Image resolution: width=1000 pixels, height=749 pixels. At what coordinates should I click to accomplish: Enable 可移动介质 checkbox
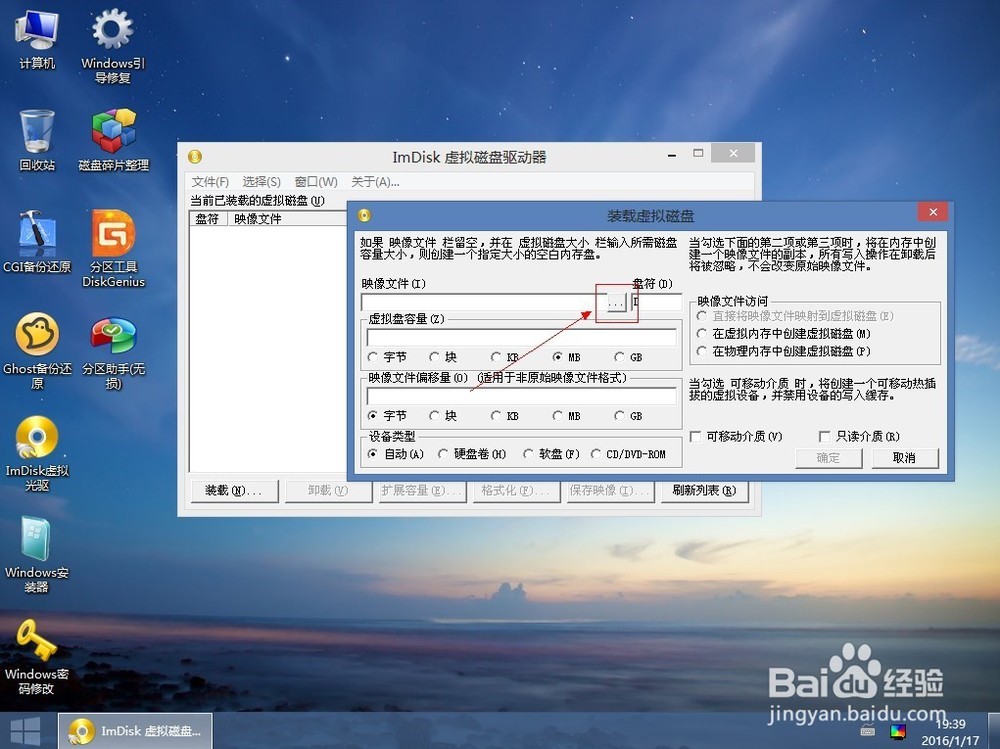click(696, 437)
